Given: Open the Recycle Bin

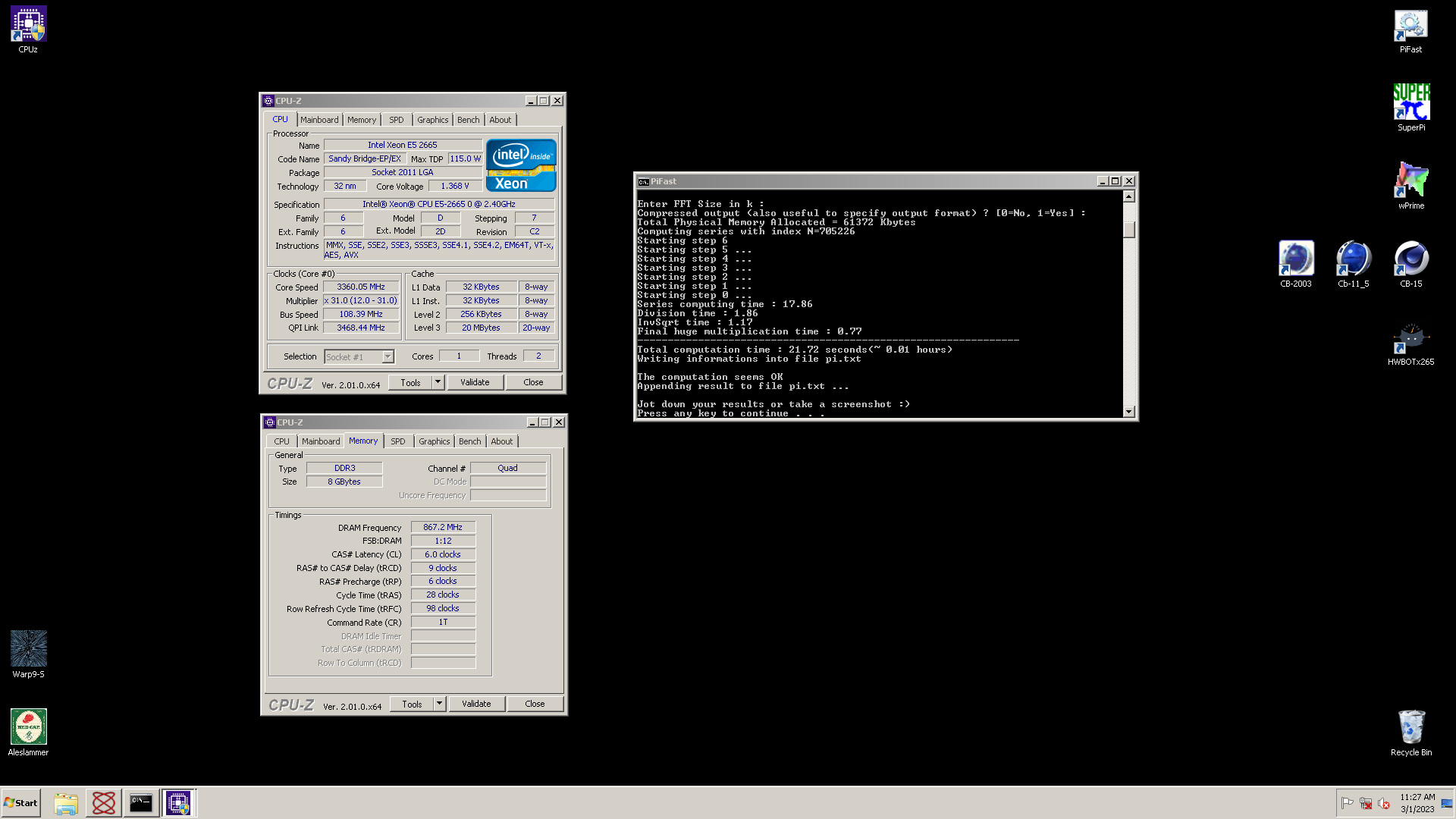Looking at the screenshot, I should pos(1410,733).
